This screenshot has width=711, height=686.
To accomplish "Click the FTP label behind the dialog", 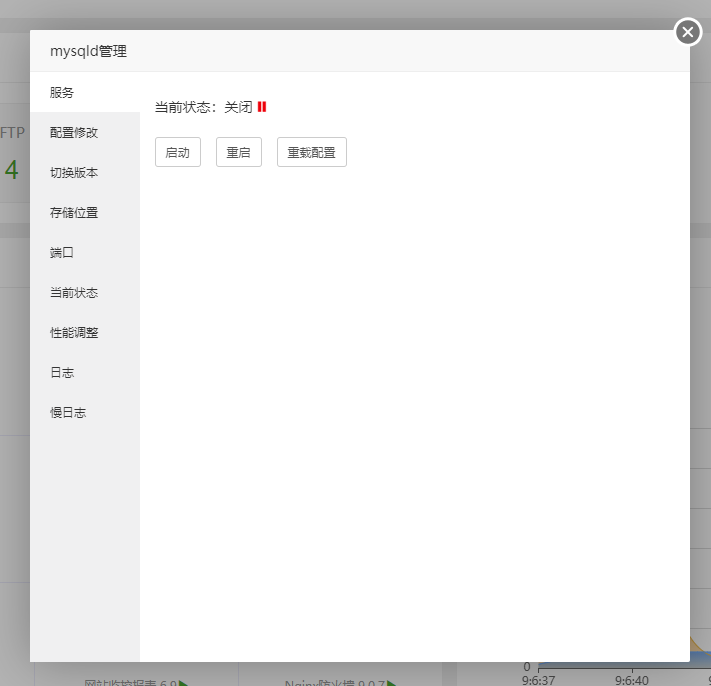I will tap(13, 133).
